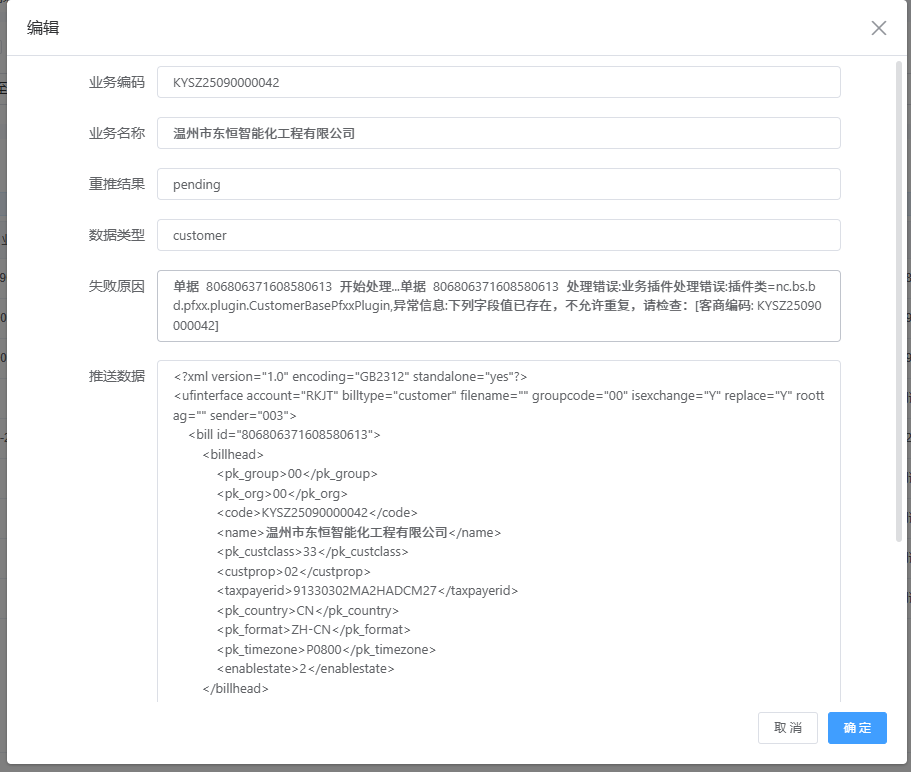
Task: Click the 编辑 dialog title
Action: click(x=43, y=28)
